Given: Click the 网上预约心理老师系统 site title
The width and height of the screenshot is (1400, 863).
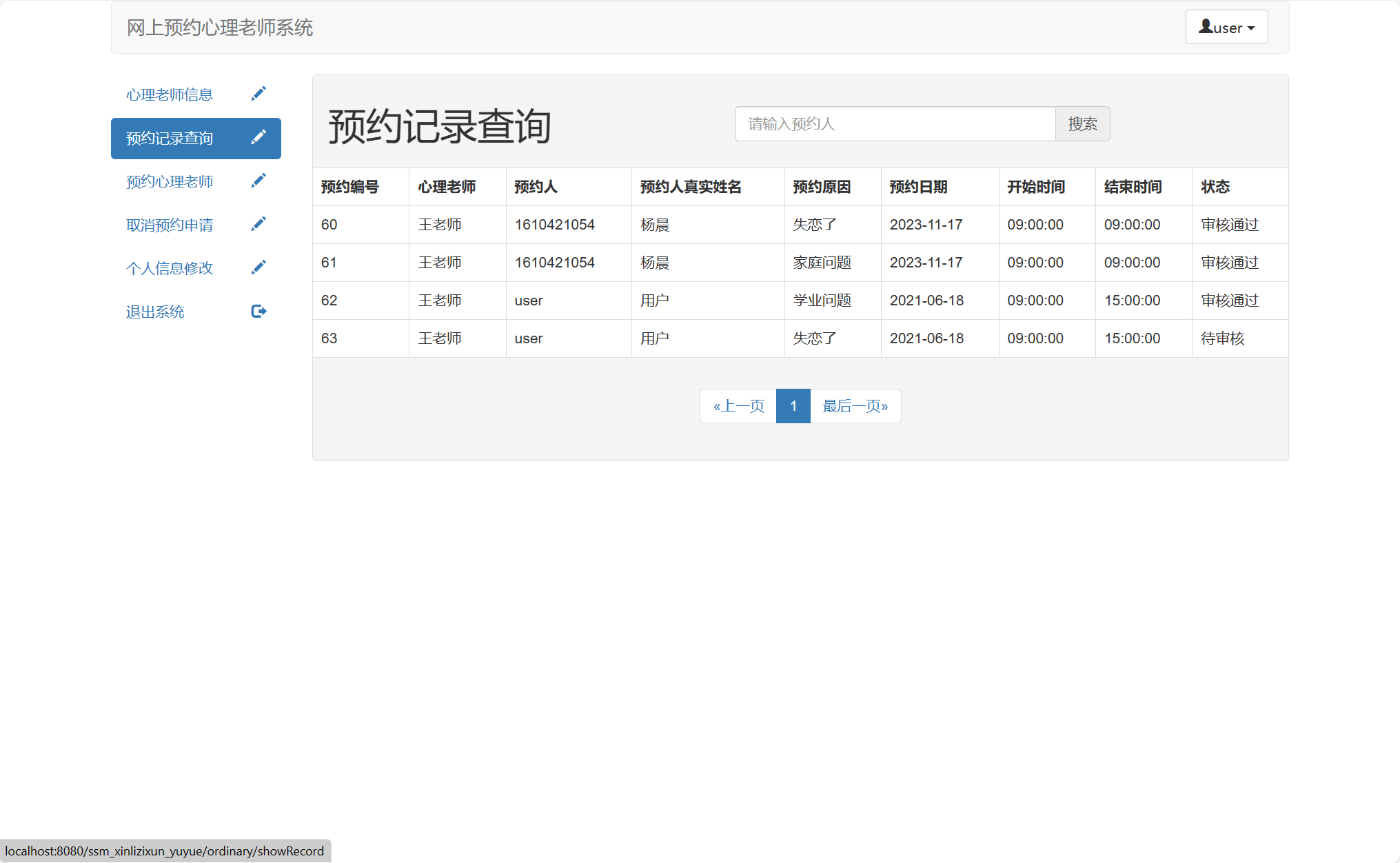Looking at the screenshot, I should (x=219, y=28).
